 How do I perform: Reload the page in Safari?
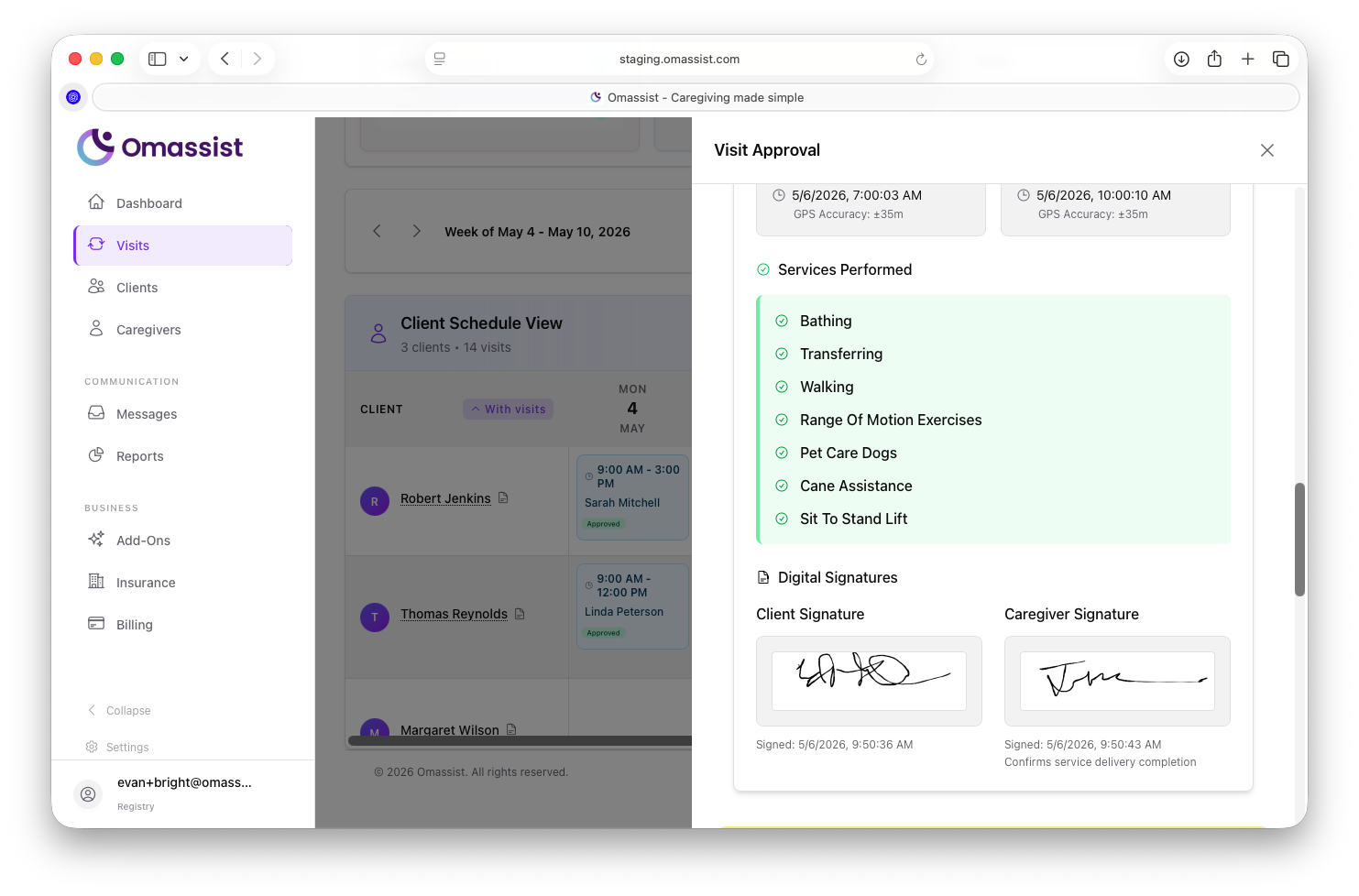(x=921, y=59)
